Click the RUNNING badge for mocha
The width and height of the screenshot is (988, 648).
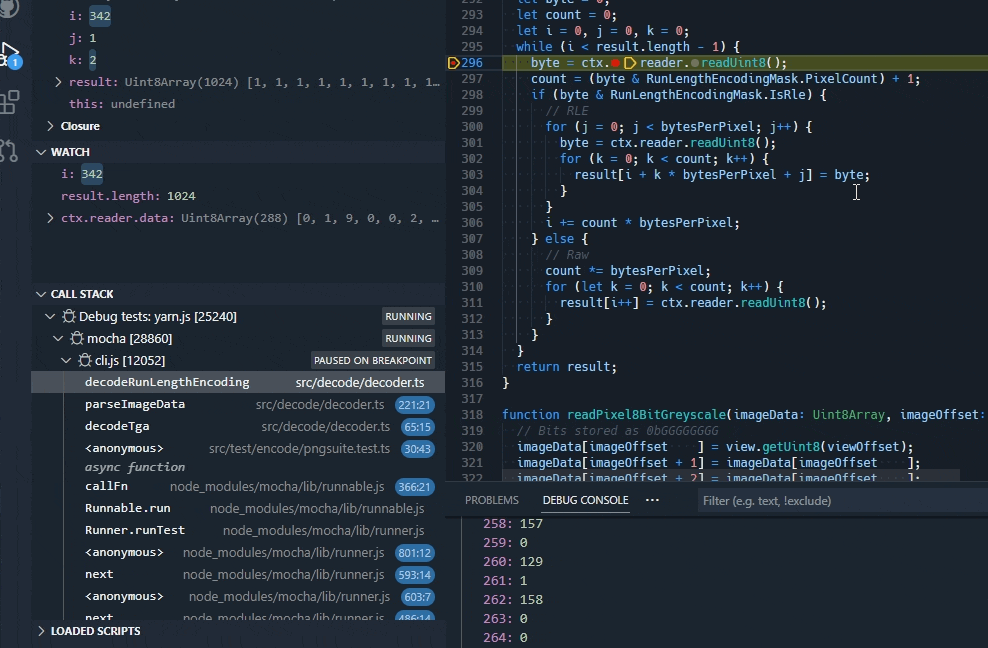pos(408,338)
